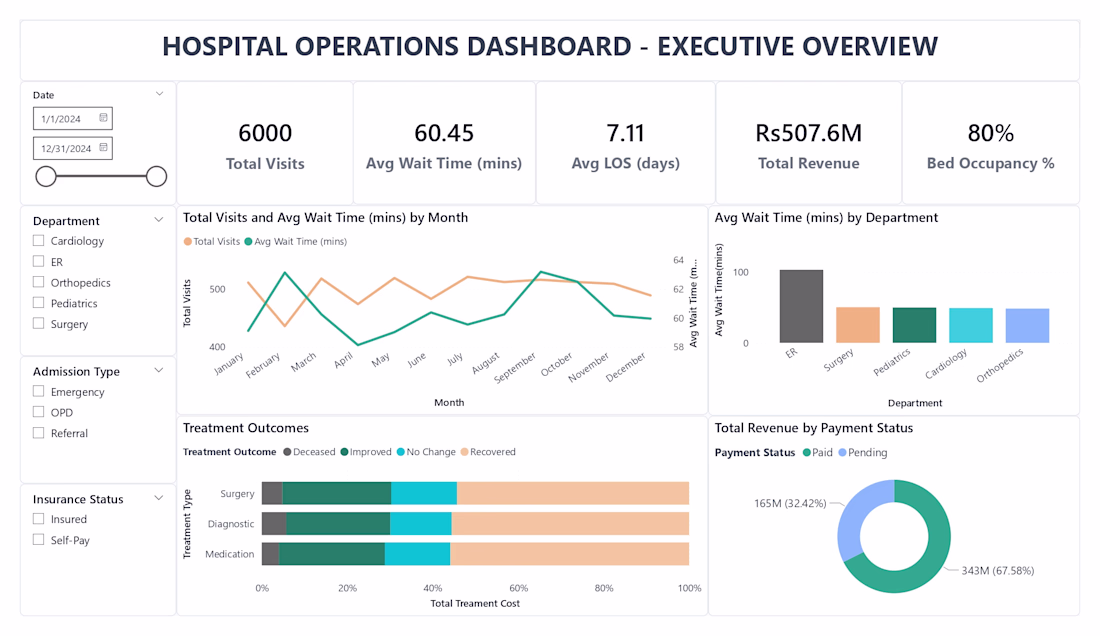The width and height of the screenshot is (1100, 636).
Task: Enable the Referral admission type filter
Action: [x=39, y=433]
